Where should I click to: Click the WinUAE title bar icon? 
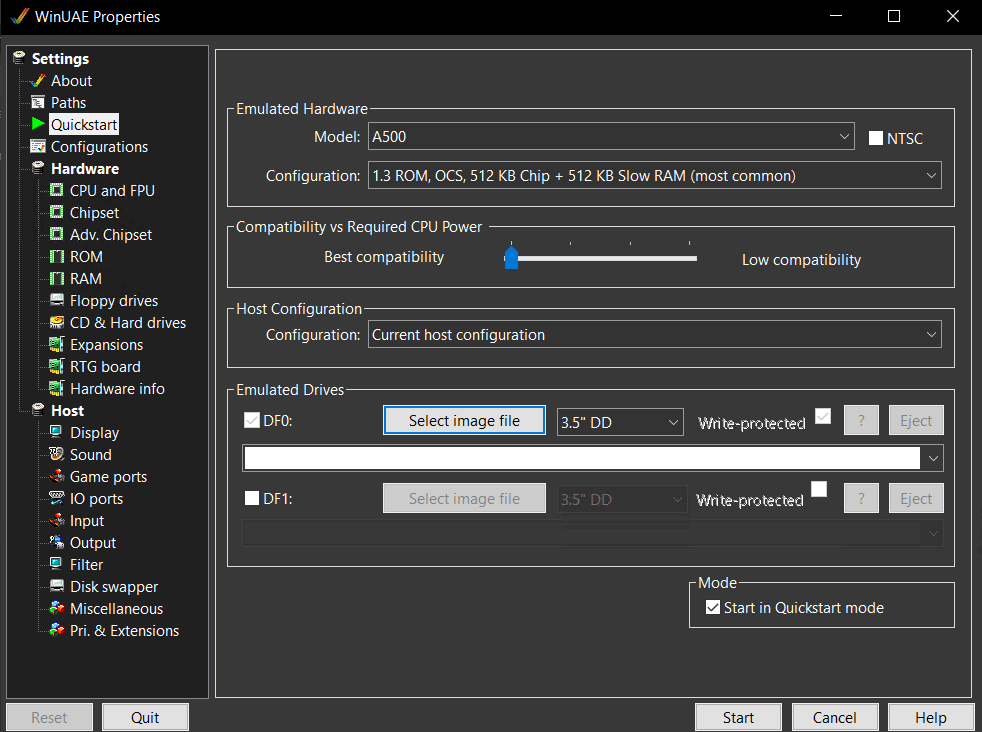click(19, 16)
